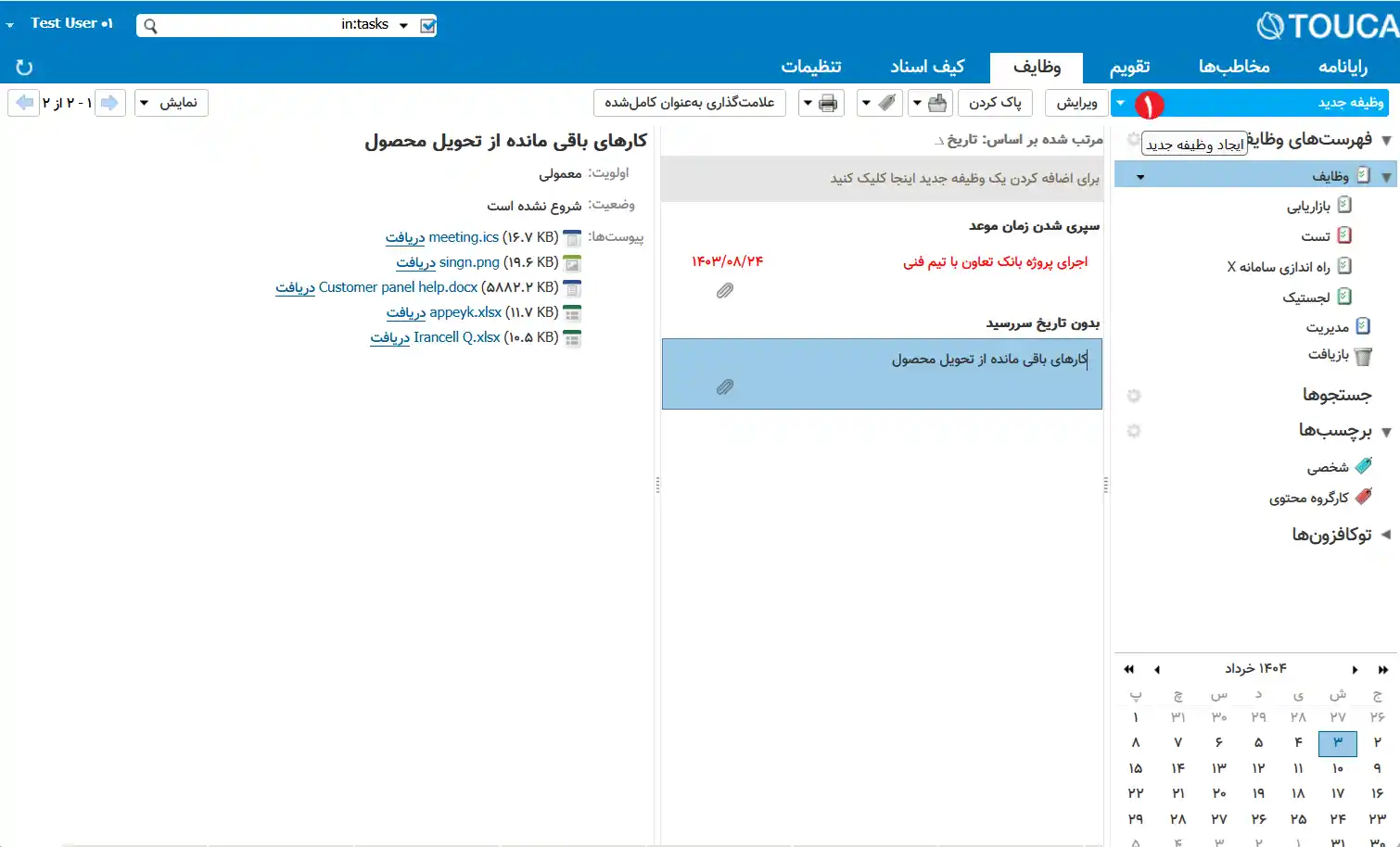Image resolution: width=1400 pixels, height=847 pixels.
Task: Click the پاک کردن delete button
Action: click(x=995, y=103)
